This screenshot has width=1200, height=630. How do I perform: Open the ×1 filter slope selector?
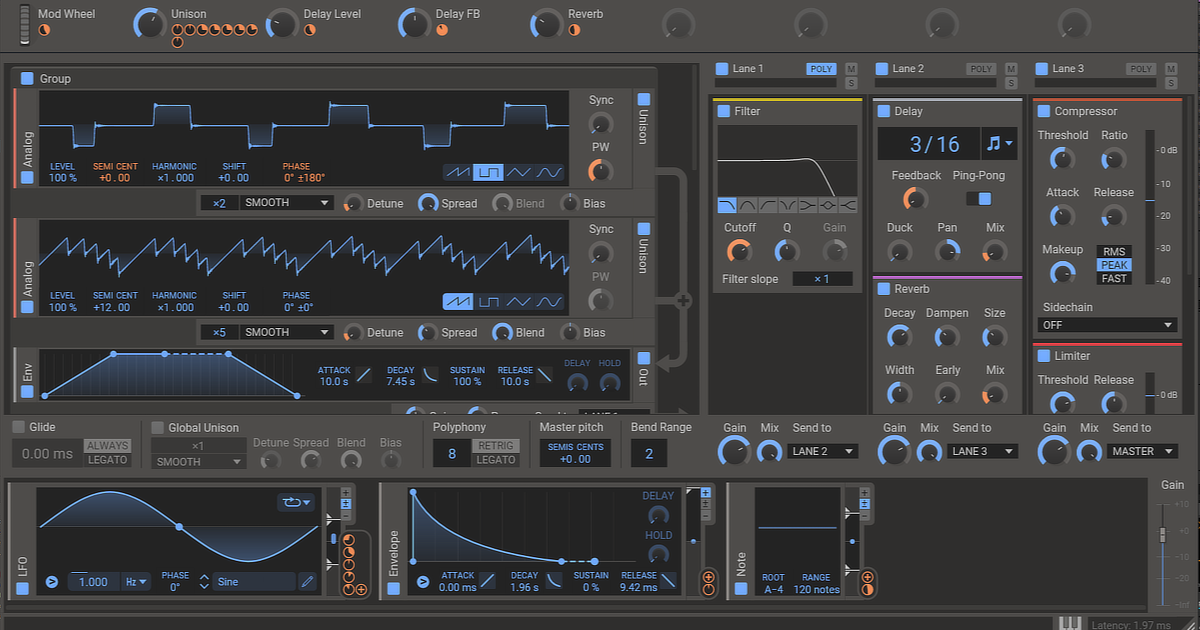point(823,278)
